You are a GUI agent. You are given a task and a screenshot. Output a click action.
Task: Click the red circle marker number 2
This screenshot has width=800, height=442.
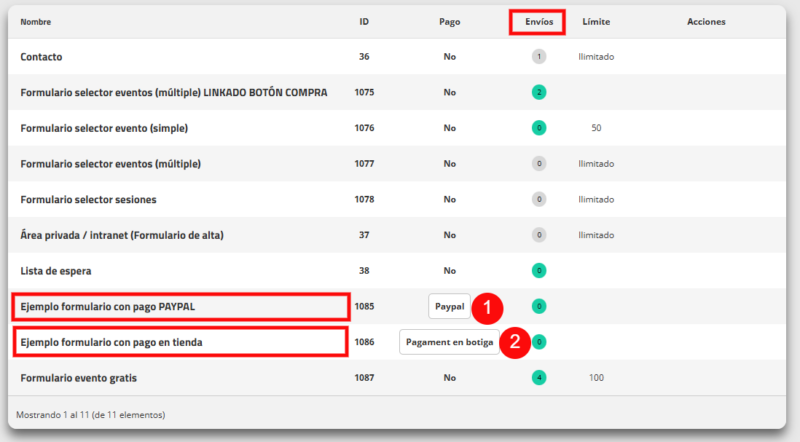pos(515,342)
